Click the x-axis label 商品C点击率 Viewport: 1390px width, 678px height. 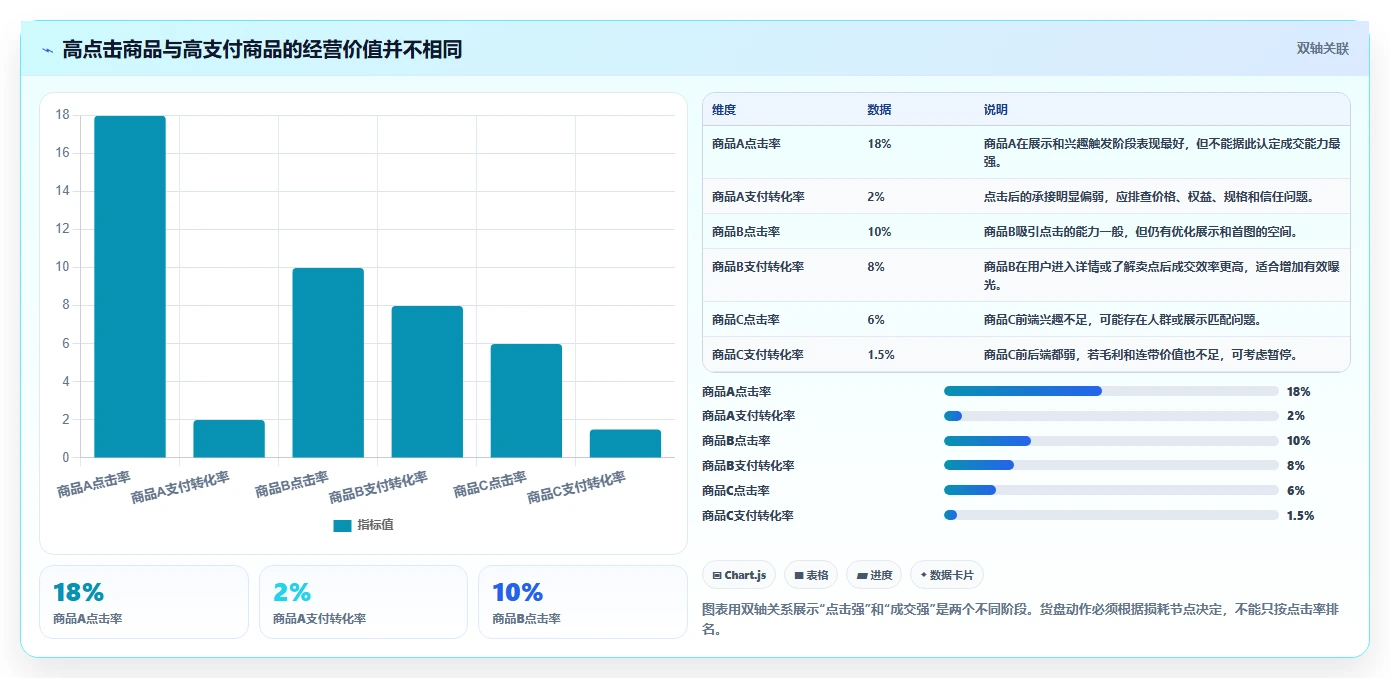point(490,484)
